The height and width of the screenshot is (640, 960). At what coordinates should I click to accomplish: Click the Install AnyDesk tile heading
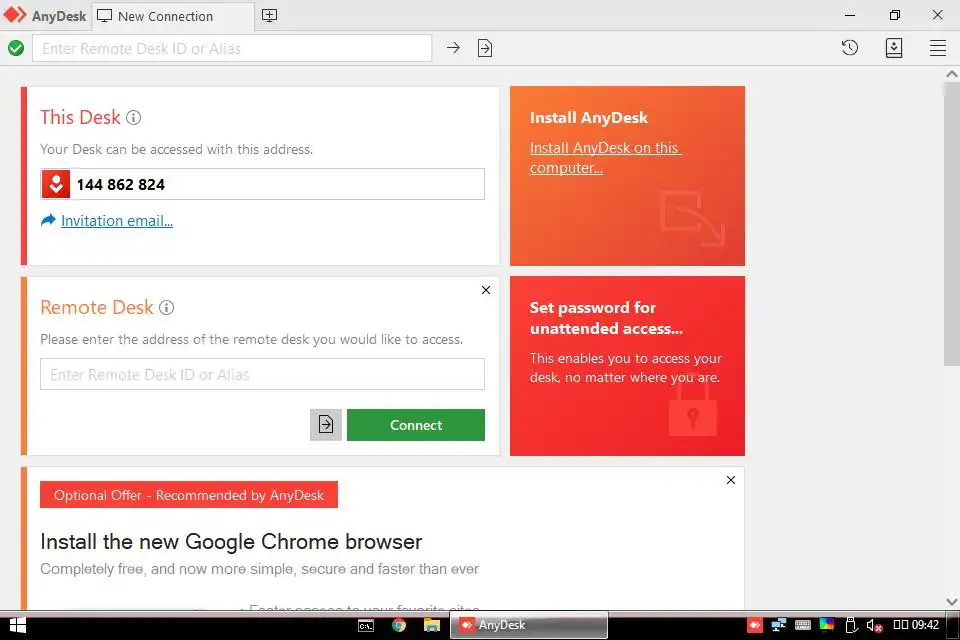click(588, 118)
